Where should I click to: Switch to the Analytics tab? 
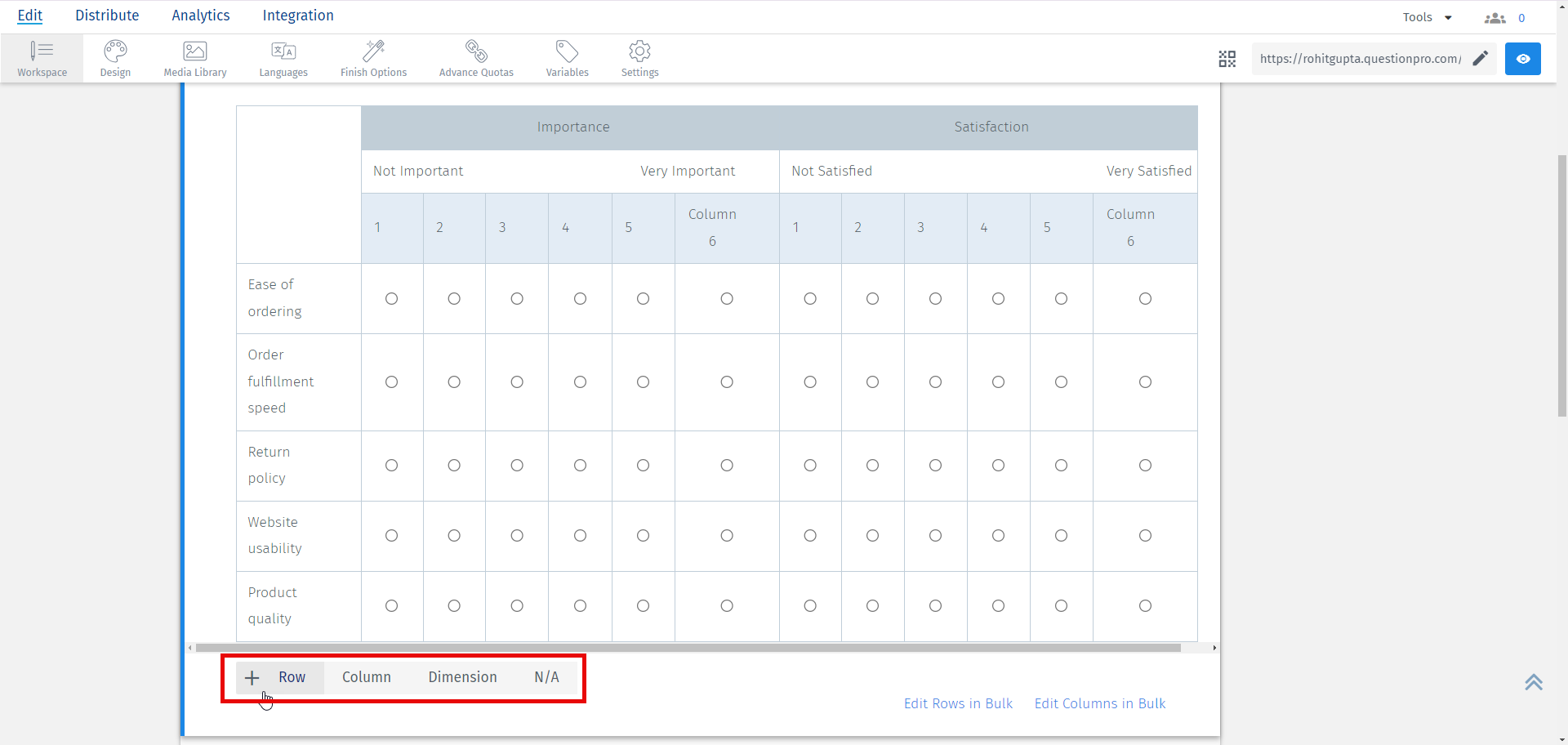(x=200, y=16)
